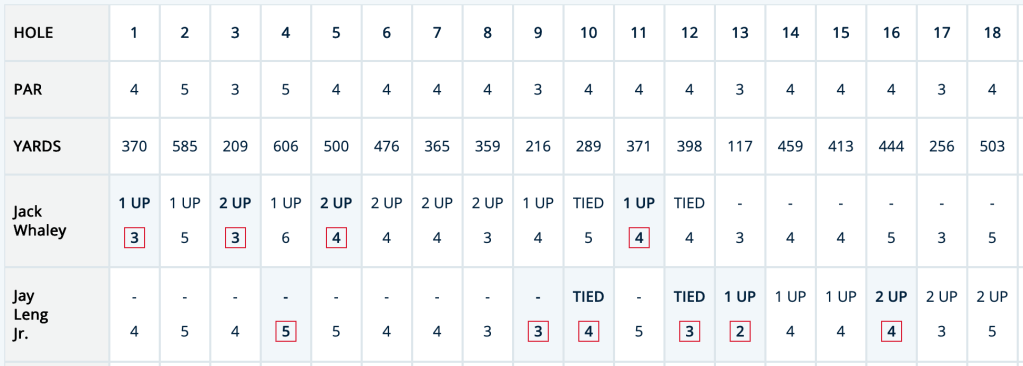Select the HOLE row header
This screenshot has height=366, width=1023.
[33, 33]
